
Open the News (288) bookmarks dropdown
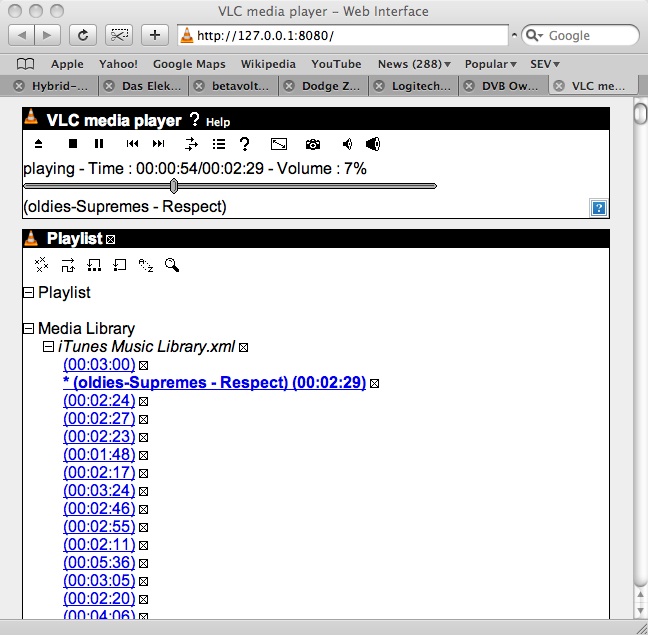pyautogui.click(x=414, y=64)
